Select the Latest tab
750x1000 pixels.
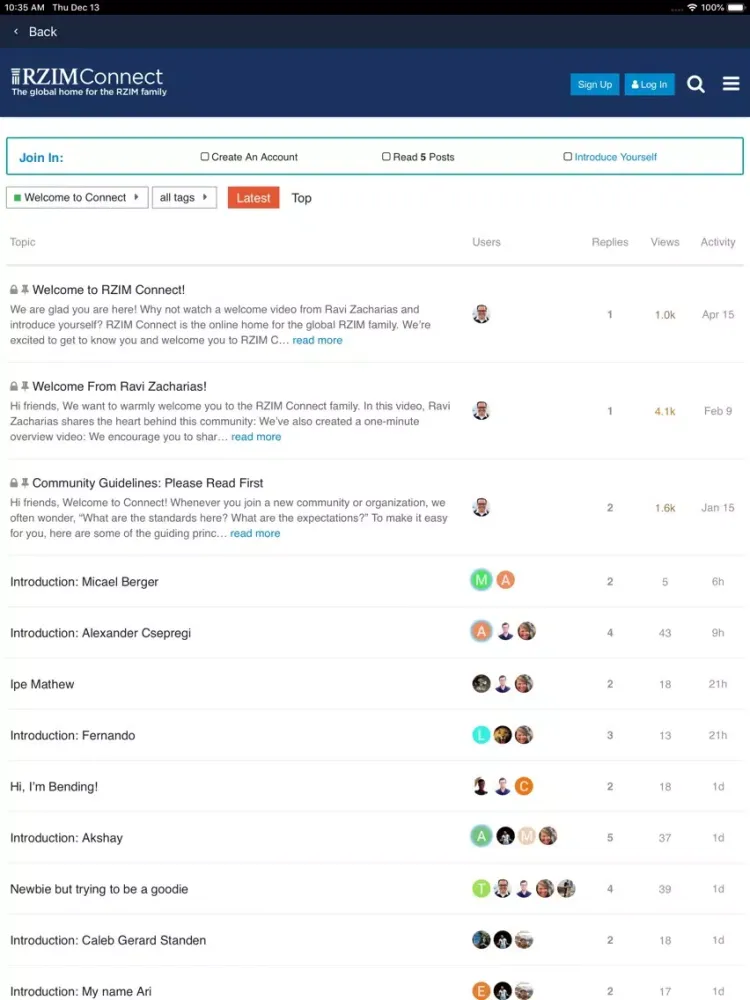click(253, 198)
